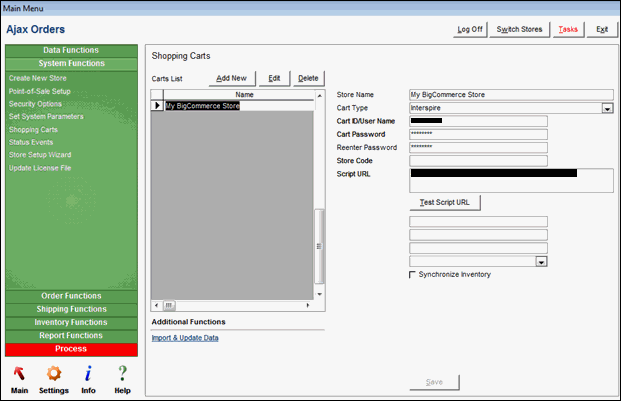Image resolution: width=621 pixels, height=401 pixels.
Task: Click the carts list vertical scrollbar thumb
Action: pos(319,246)
